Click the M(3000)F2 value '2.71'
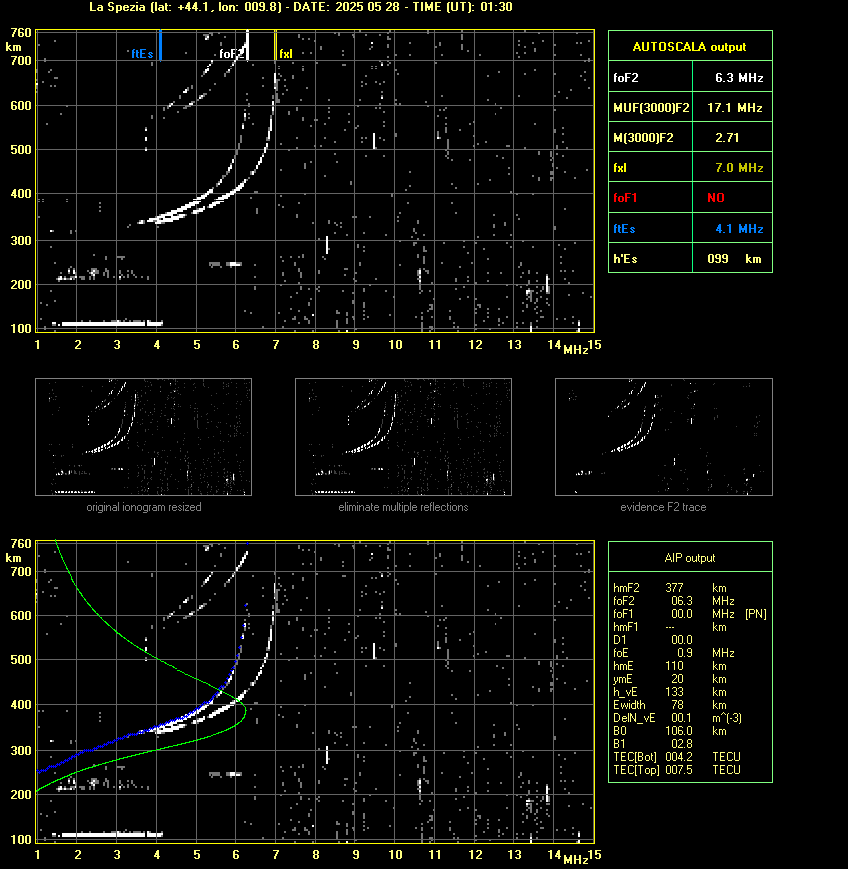Image resolution: width=848 pixels, height=869 pixels. point(727,137)
